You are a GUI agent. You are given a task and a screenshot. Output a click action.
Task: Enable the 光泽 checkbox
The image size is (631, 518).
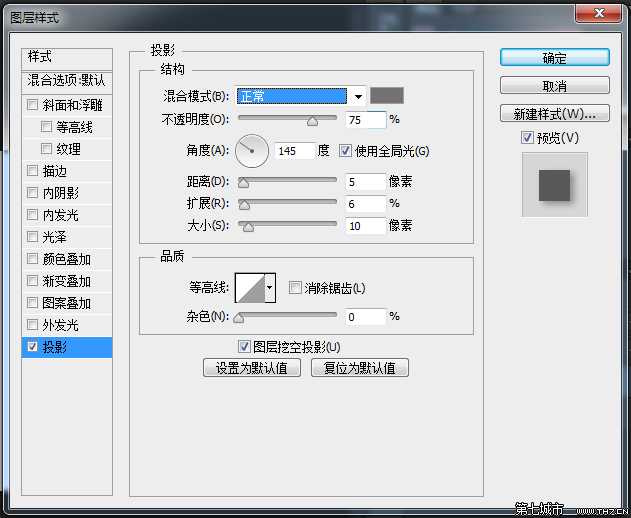point(32,237)
